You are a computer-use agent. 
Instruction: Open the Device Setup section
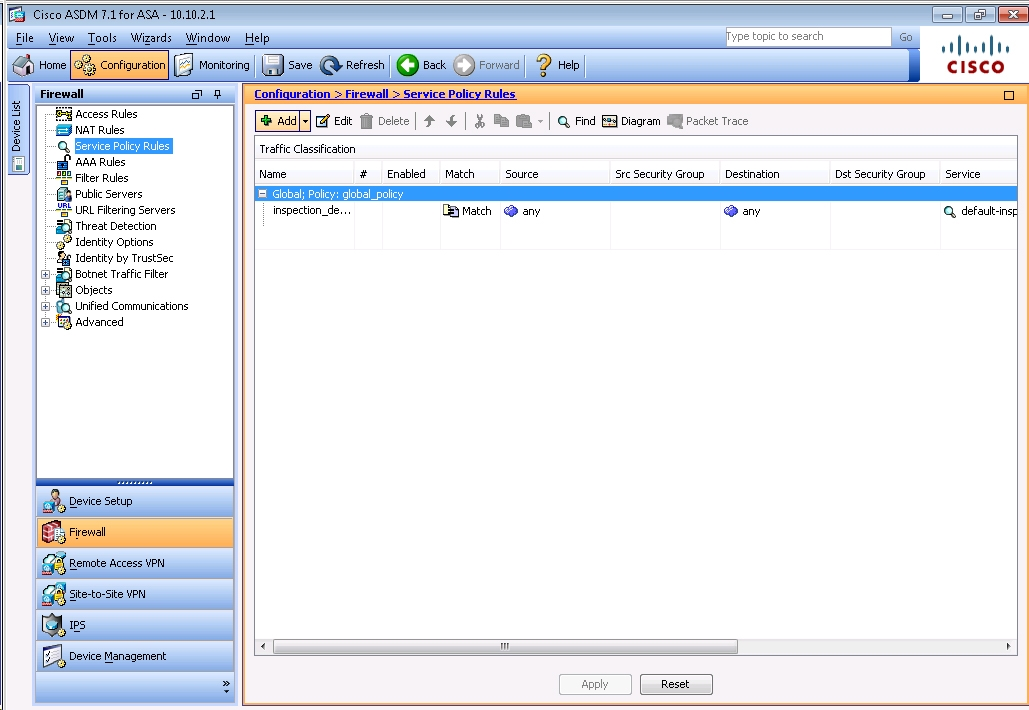tap(135, 501)
